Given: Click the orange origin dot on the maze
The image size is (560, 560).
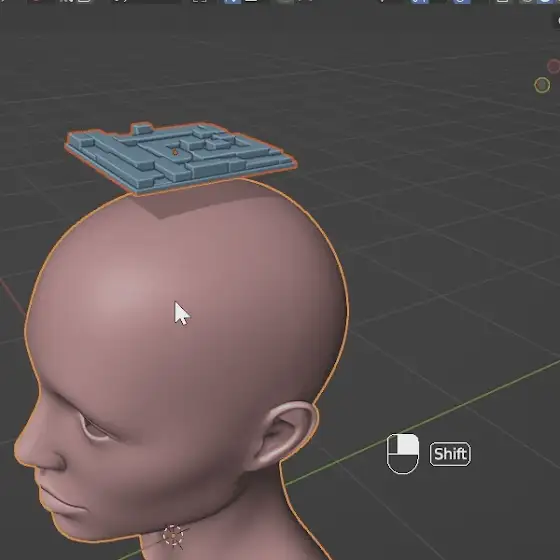Looking at the screenshot, I should pyautogui.click(x=175, y=152).
